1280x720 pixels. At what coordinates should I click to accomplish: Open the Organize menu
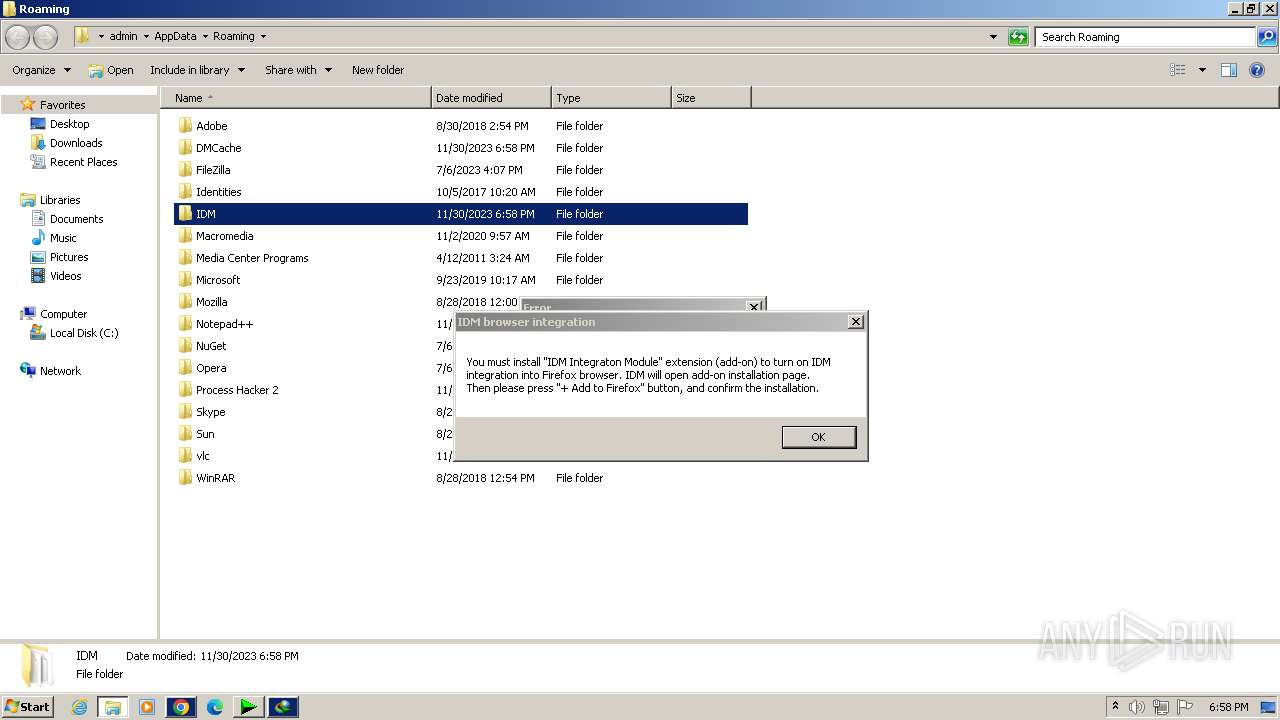click(41, 70)
